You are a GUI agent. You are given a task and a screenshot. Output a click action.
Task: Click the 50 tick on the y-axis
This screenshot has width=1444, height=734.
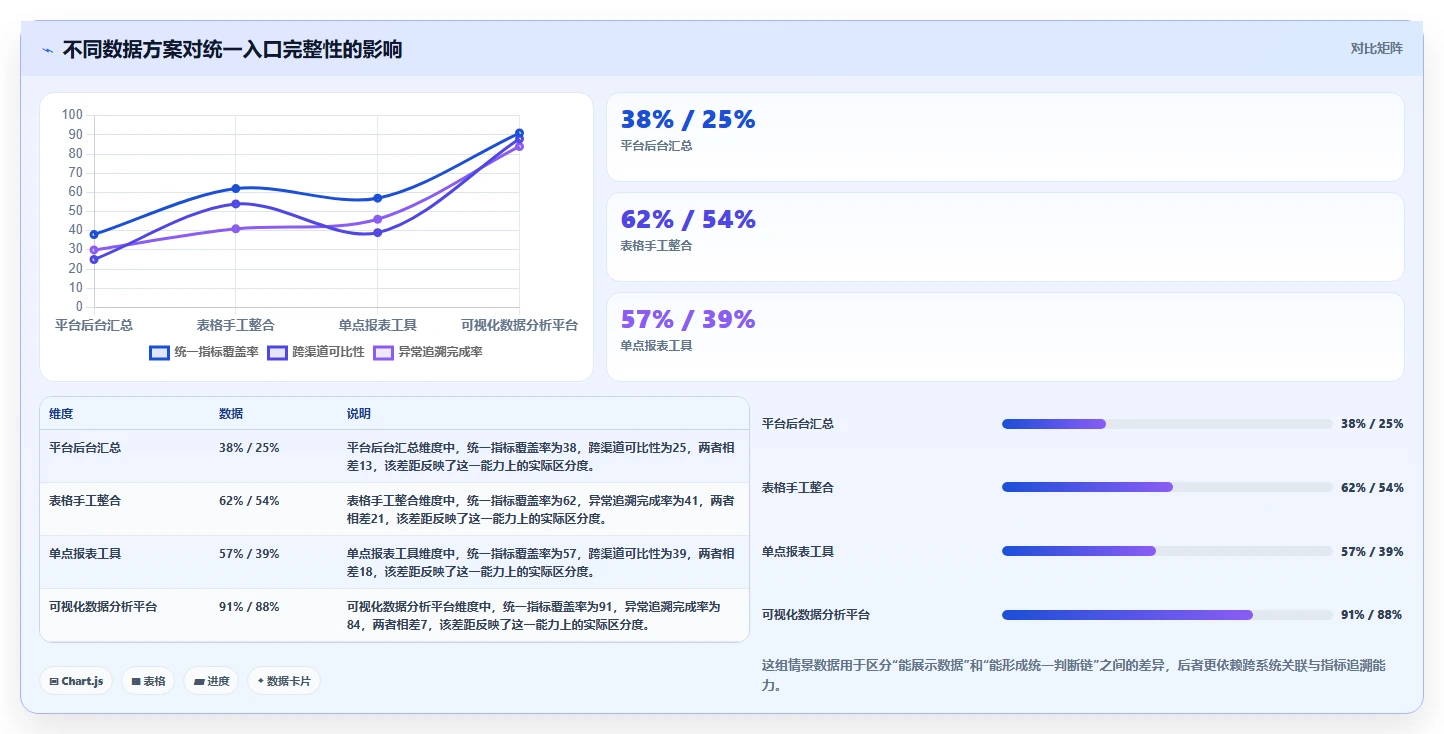tap(76, 211)
